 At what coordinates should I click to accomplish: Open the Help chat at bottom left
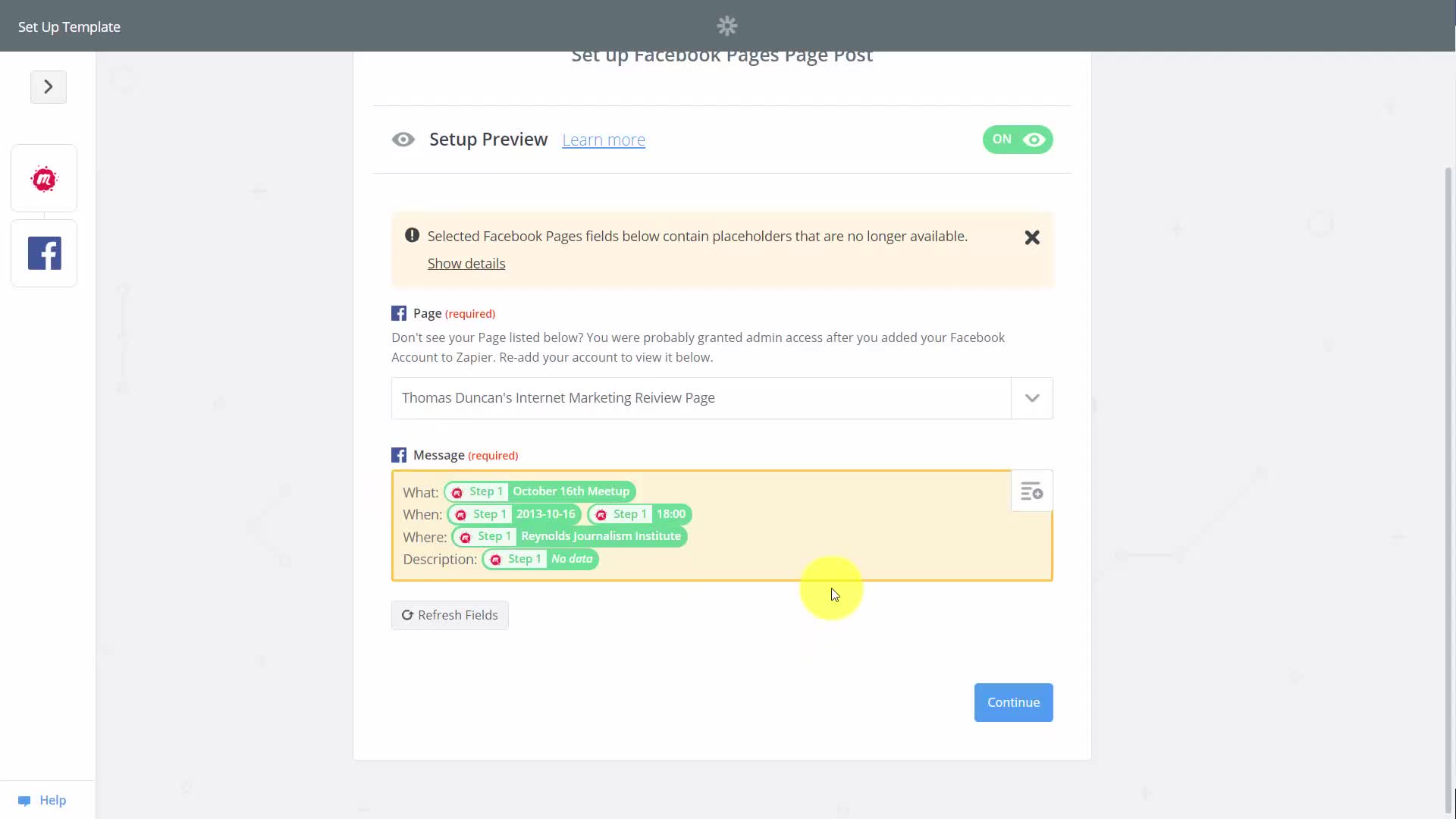point(42,800)
